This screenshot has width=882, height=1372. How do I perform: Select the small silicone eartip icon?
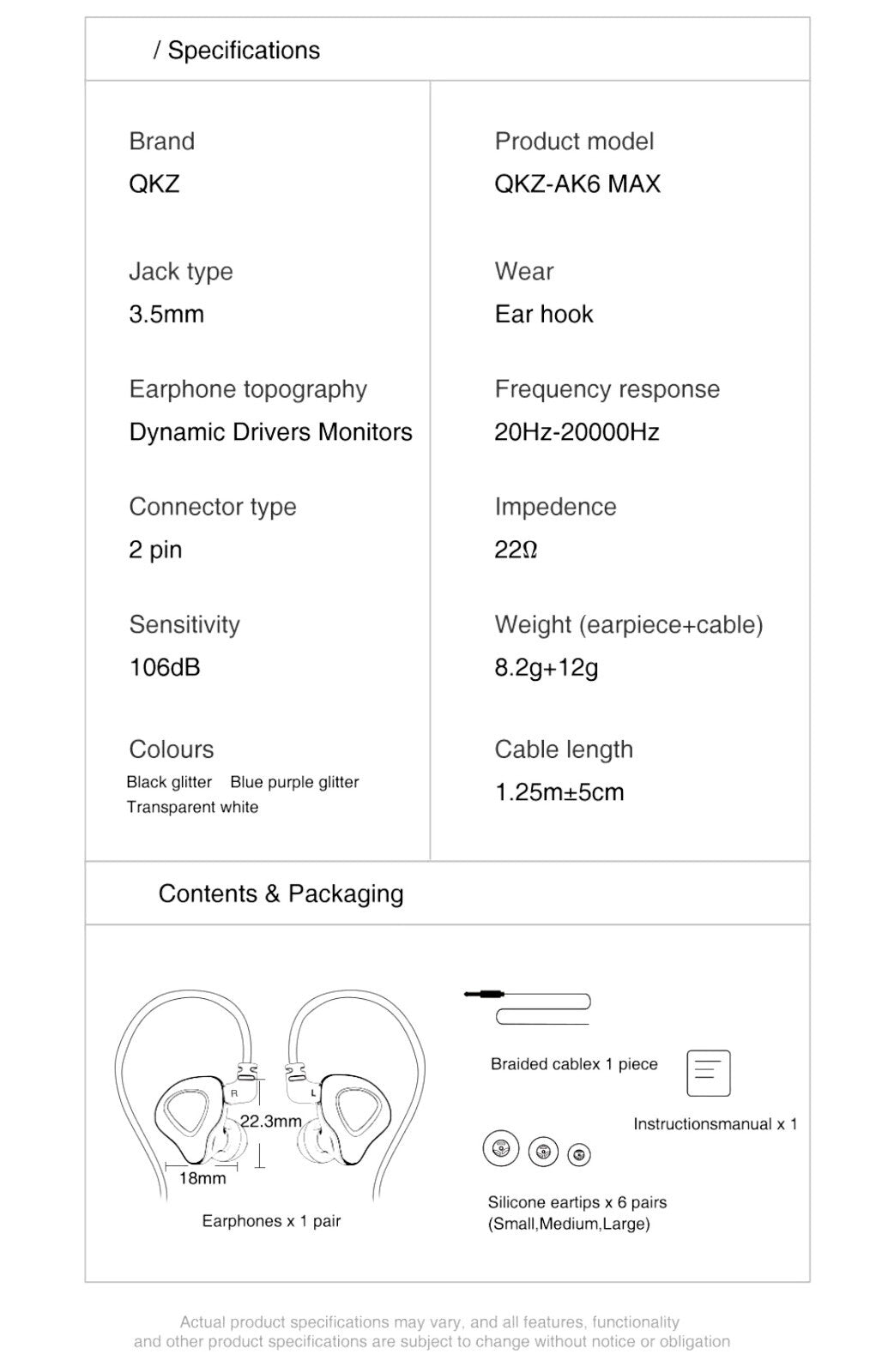point(580,1155)
